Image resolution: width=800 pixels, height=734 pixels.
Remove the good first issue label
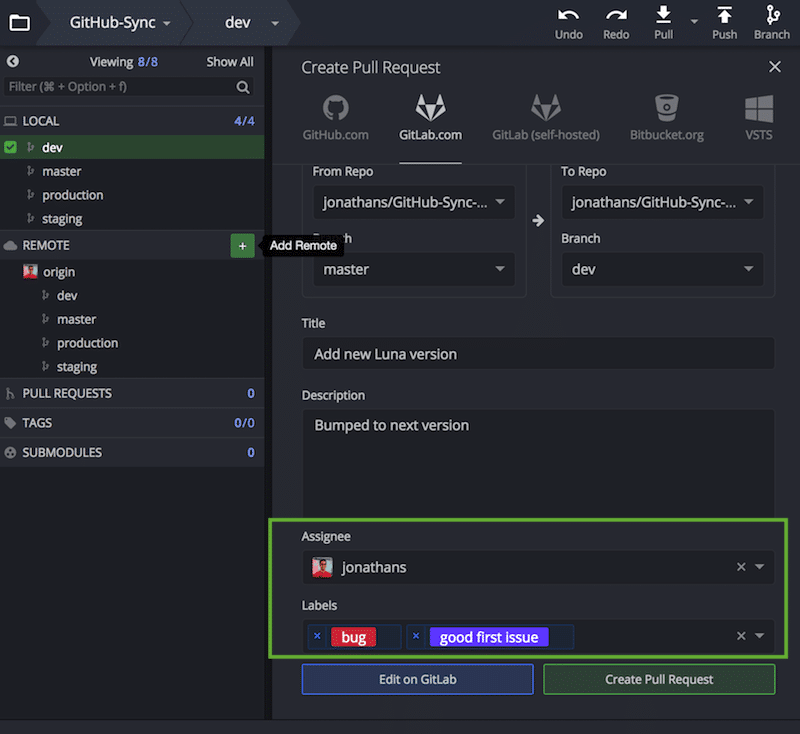tap(416, 636)
